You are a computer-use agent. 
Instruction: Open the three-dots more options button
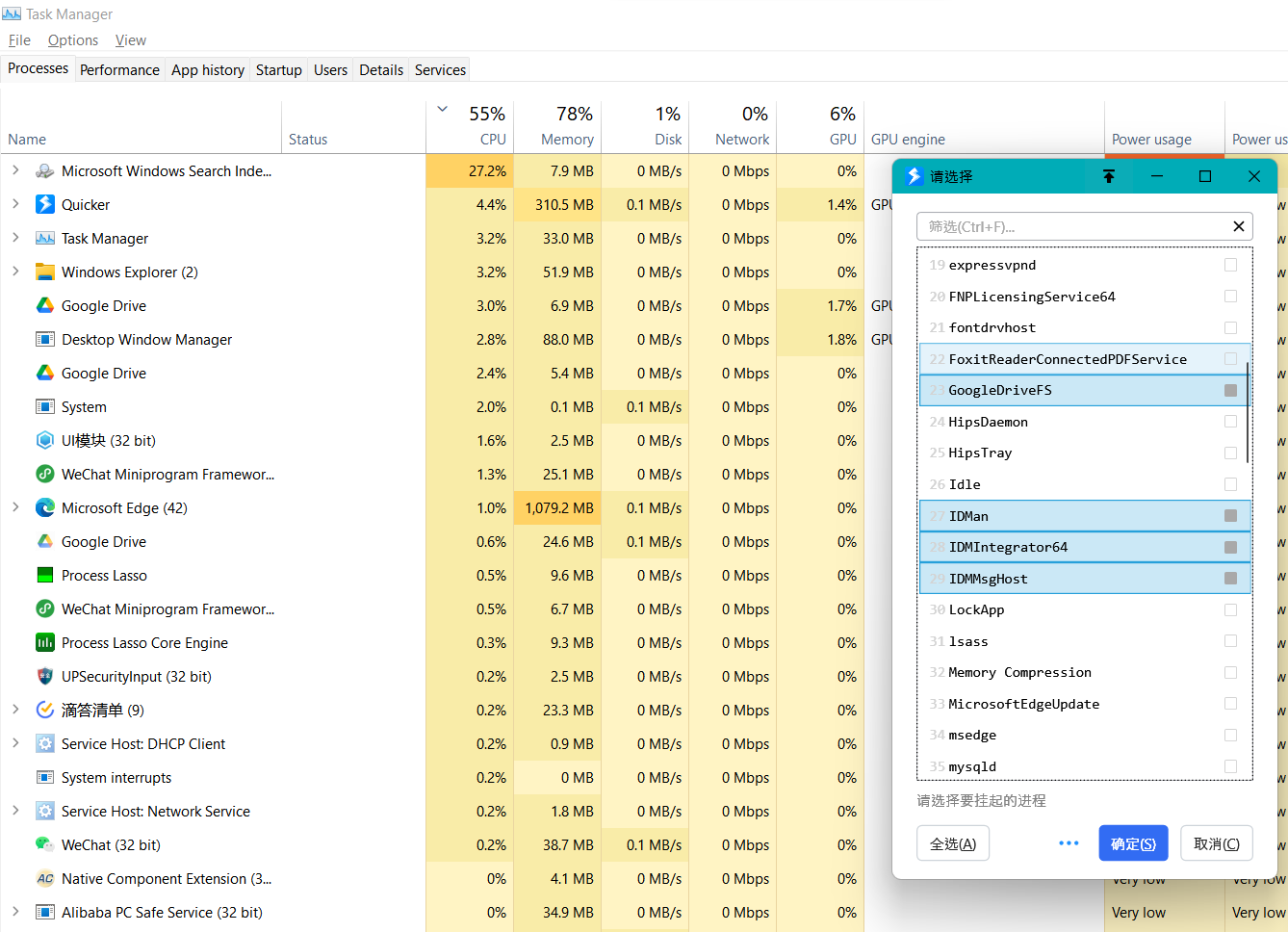point(1069,843)
